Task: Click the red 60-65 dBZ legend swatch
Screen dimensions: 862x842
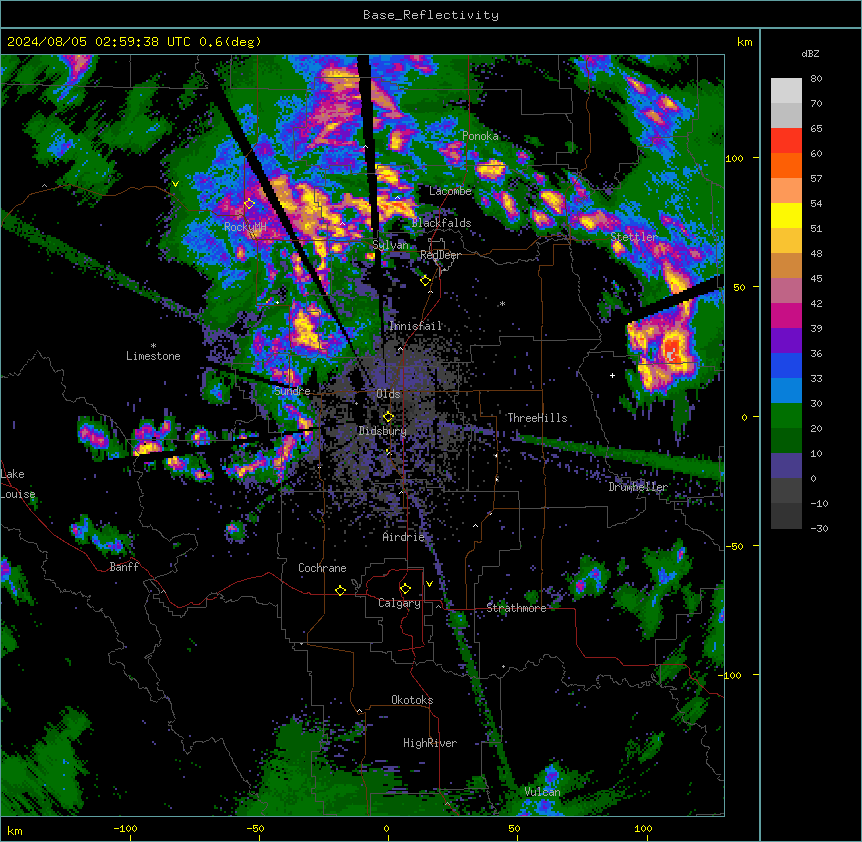Action: [786, 141]
